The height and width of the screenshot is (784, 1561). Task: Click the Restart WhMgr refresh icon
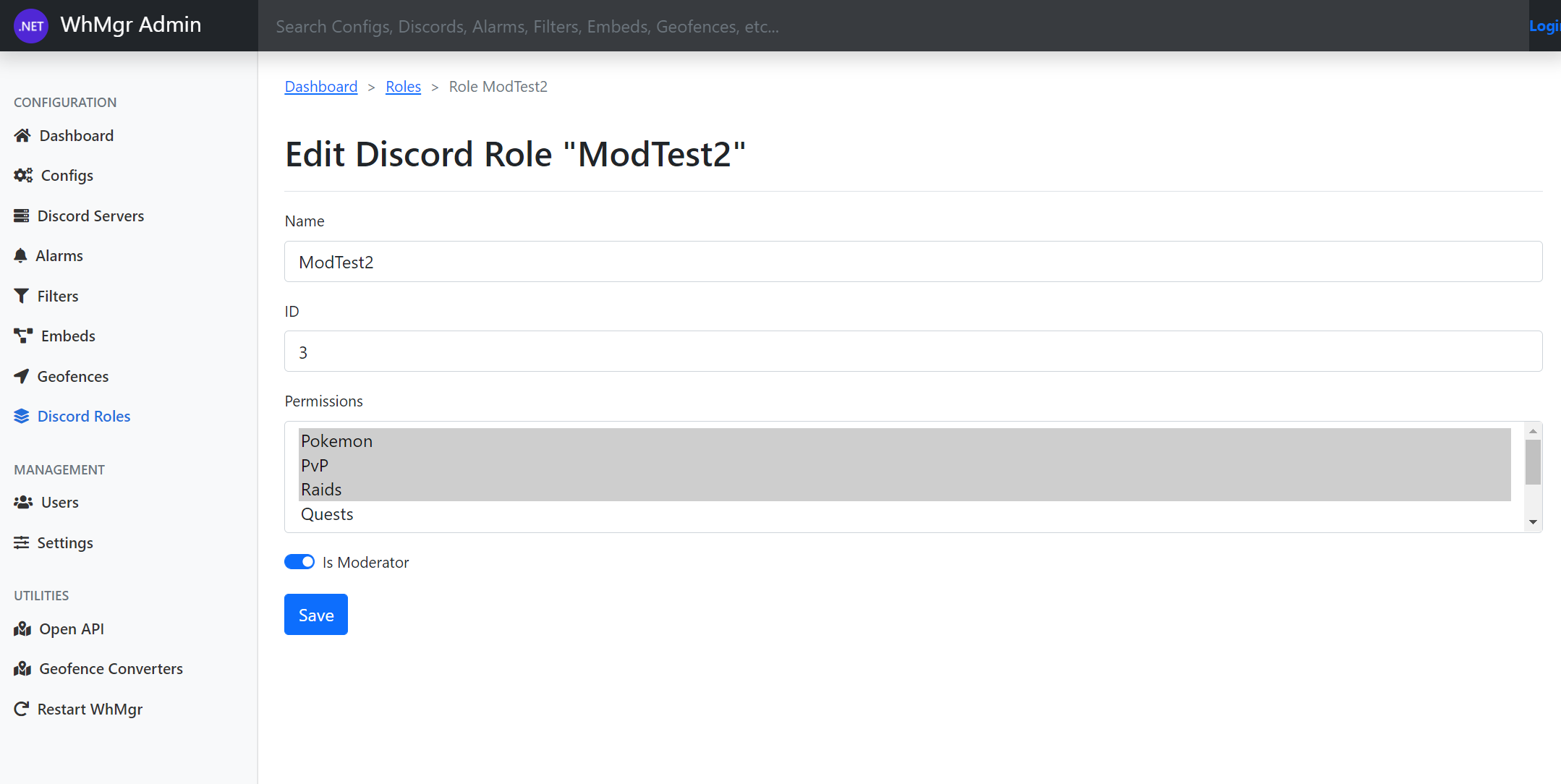pyautogui.click(x=22, y=709)
